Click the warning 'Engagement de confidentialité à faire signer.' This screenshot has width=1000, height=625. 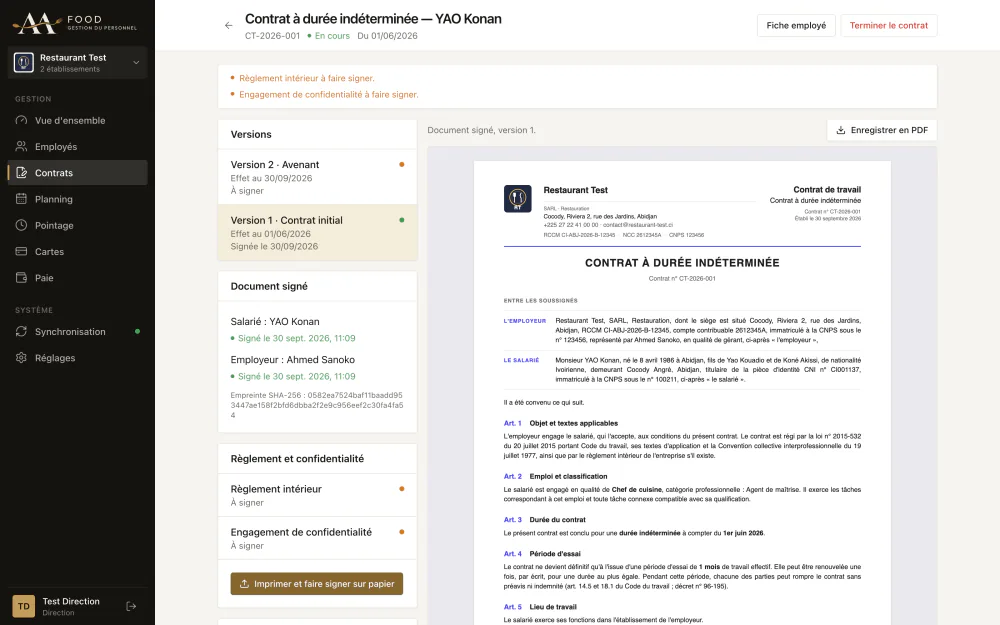point(328,94)
